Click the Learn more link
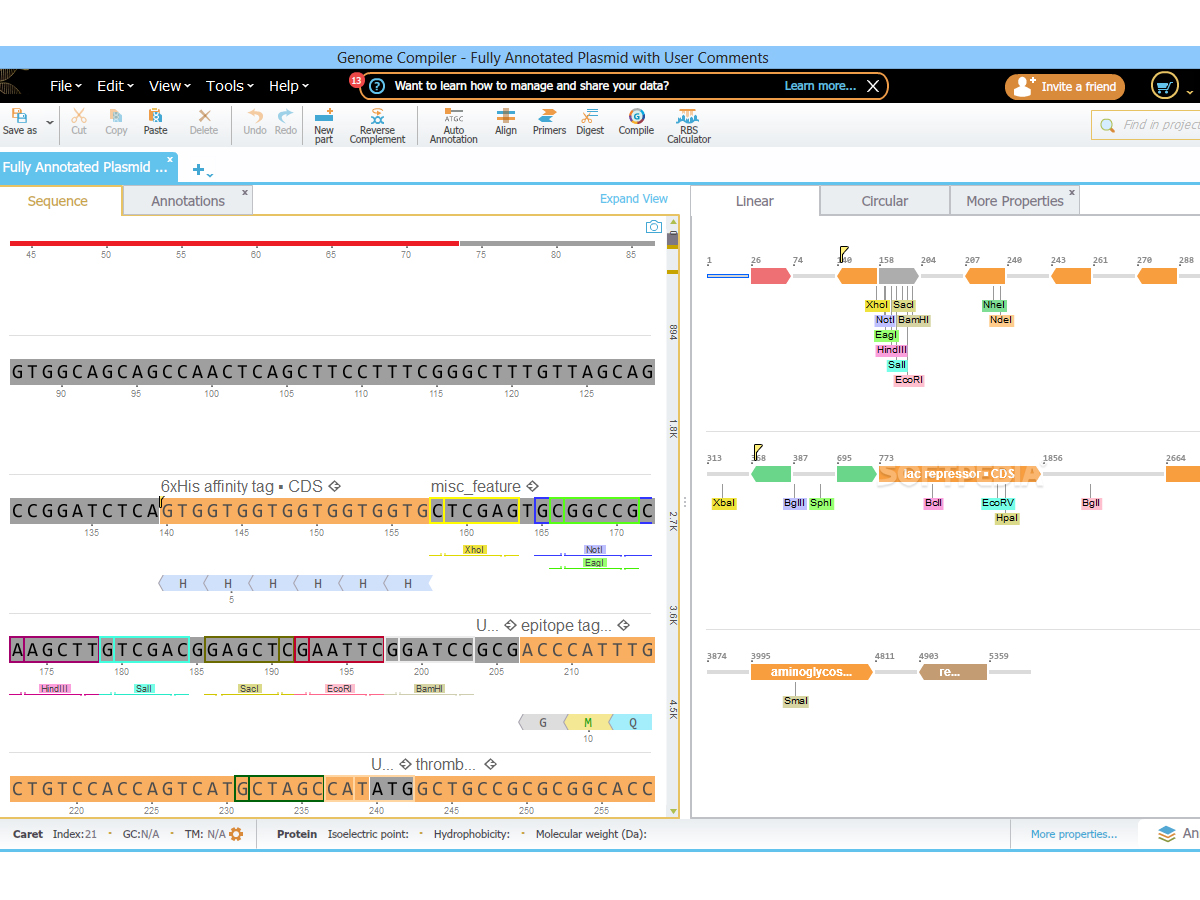1200x900 pixels. click(x=819, y=86)
